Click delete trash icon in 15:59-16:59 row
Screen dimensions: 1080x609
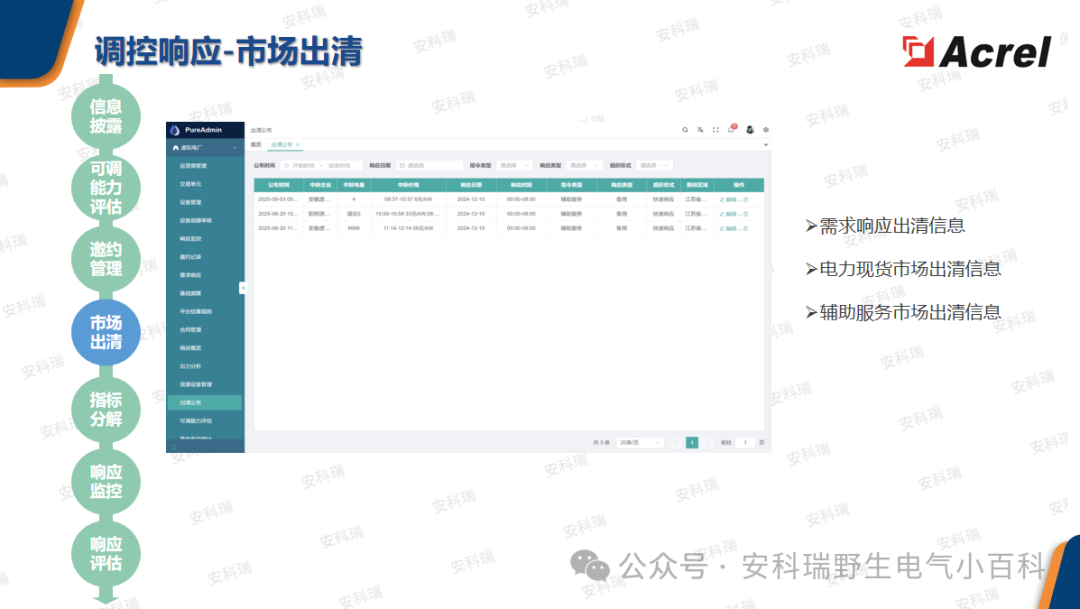tap(745, 214)
